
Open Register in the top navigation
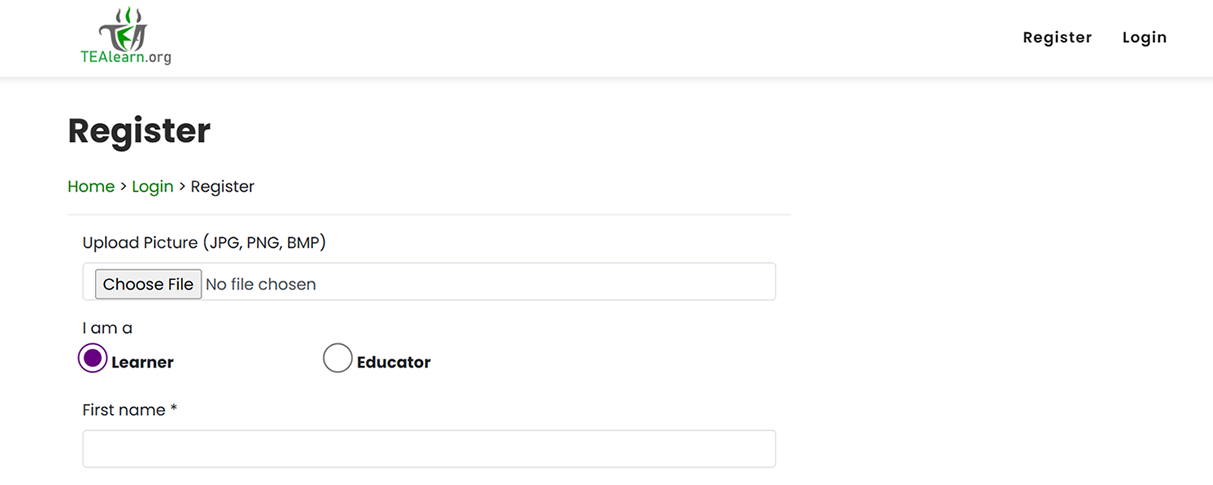[x=1057, y=38]
